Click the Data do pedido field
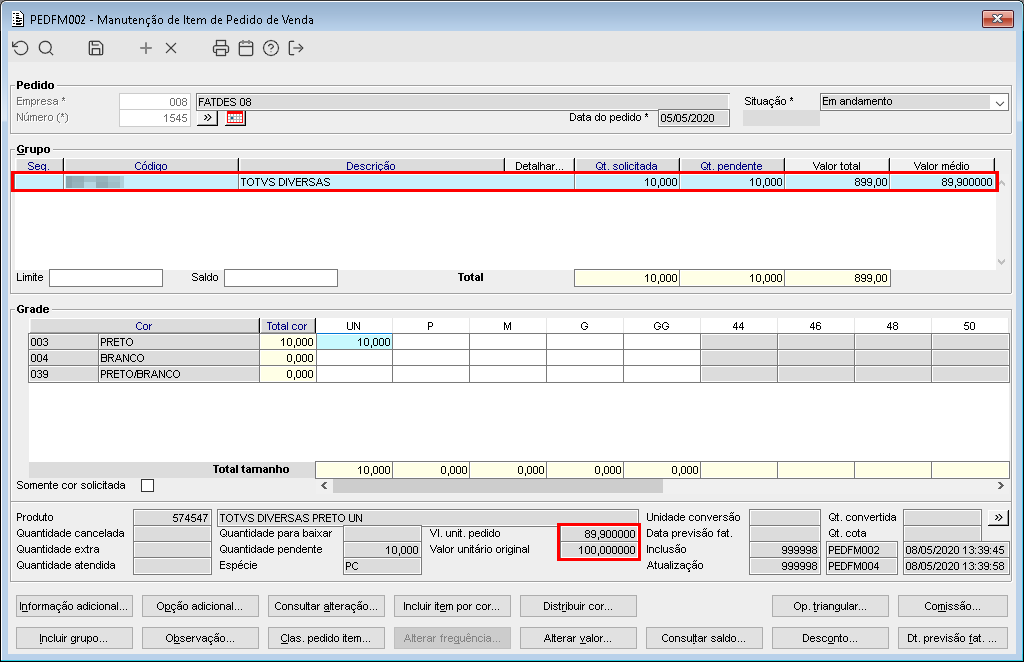This screenshot has width=1024, height=662. 694,118
